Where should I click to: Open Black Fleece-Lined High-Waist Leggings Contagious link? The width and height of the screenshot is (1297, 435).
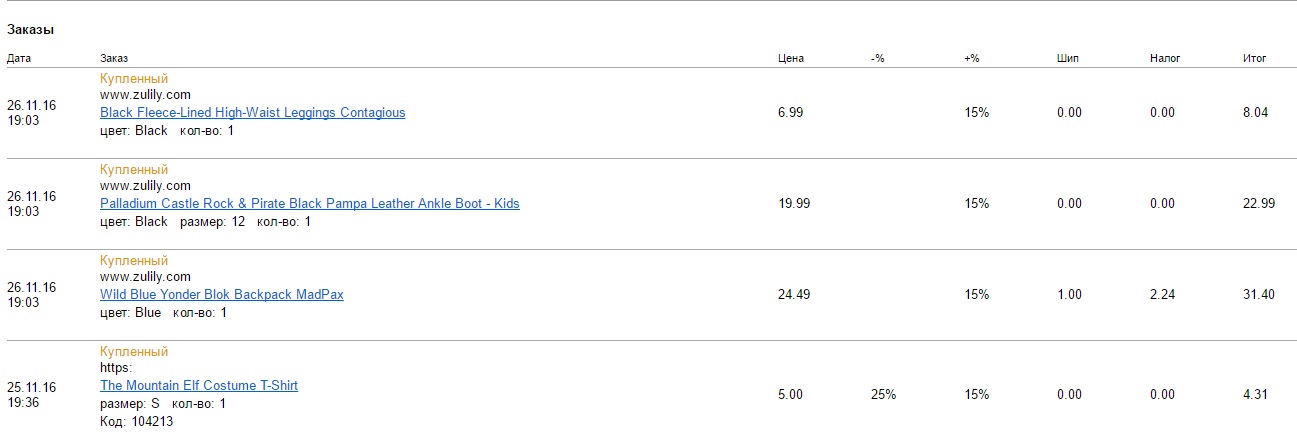[253, 113]
